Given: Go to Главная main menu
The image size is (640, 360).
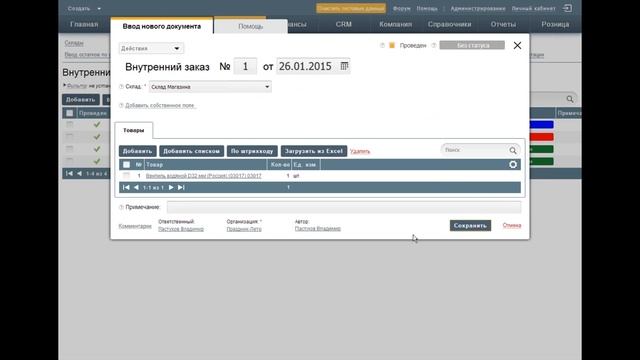Looking at the screenshot, I should [84, 24].
